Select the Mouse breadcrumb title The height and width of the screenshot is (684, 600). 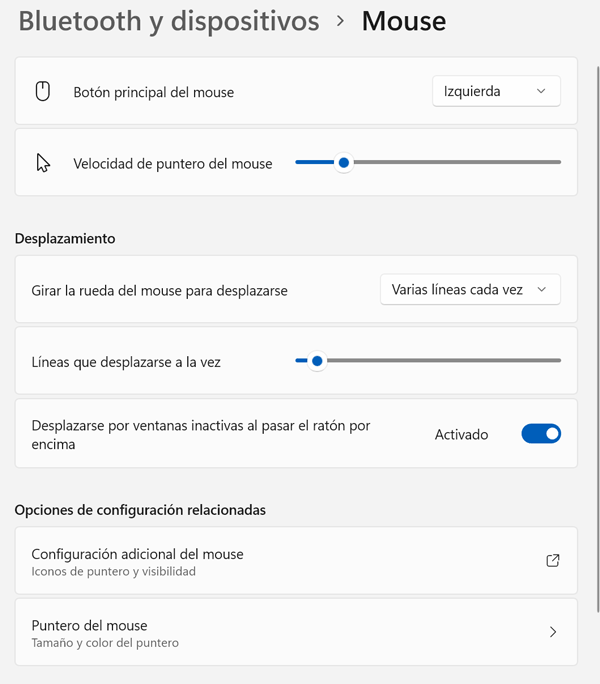click(404, 21)
